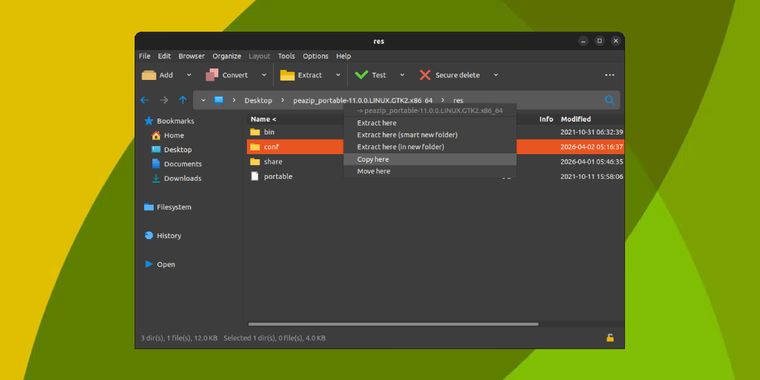Click the green Test checkmark icon

[x=361, y=75]
